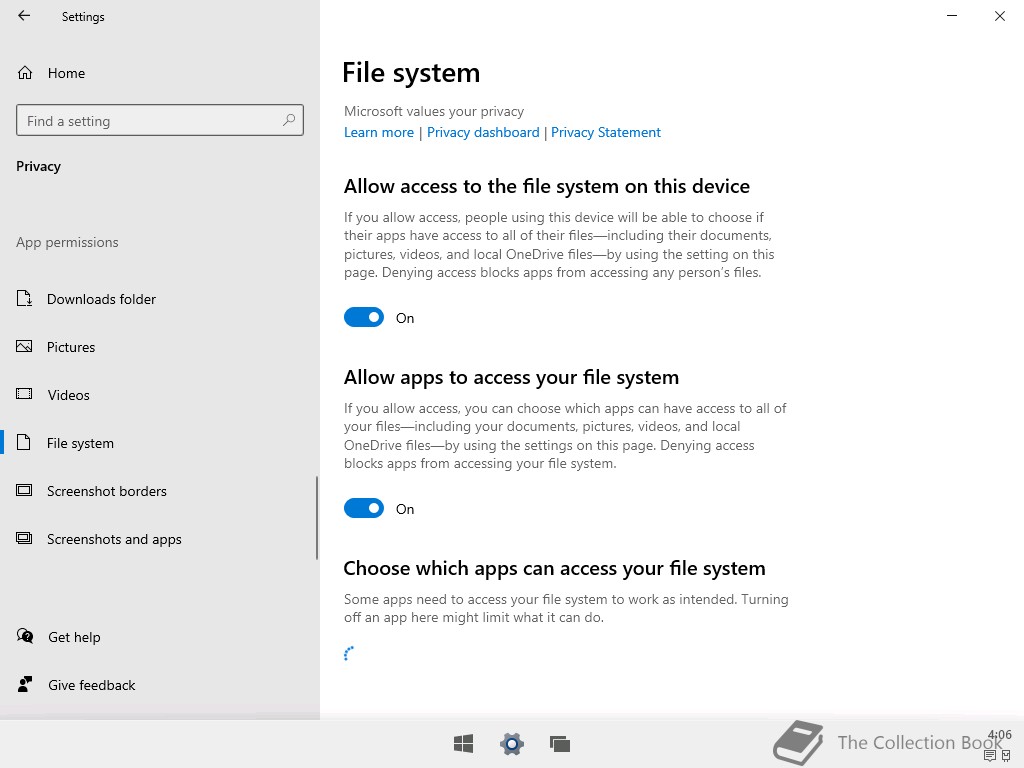Click the Give feedback person icon
This screenshot has height=768, width=1024.
click(x=25, y=684)
